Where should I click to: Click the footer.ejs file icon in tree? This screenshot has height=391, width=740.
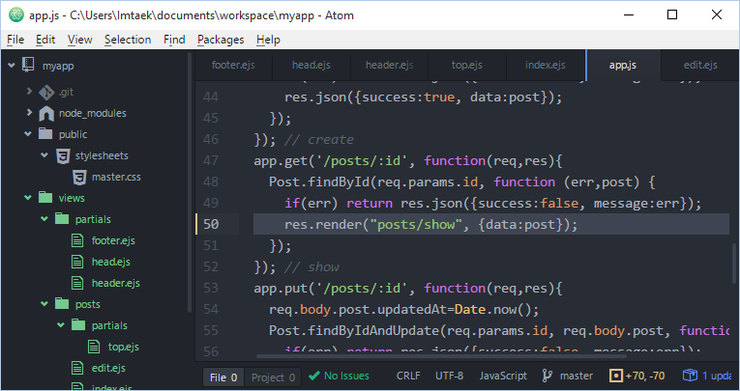click(x=77, y=240)
